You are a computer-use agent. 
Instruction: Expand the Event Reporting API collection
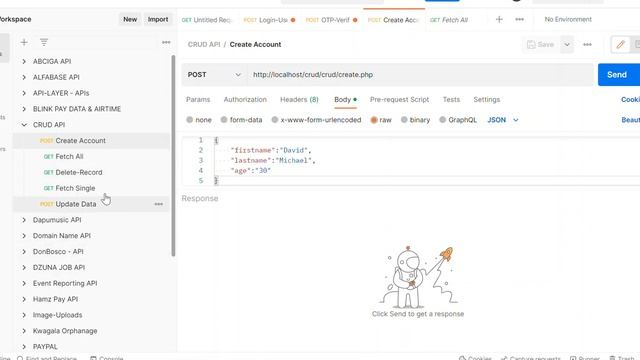[24, 283]
